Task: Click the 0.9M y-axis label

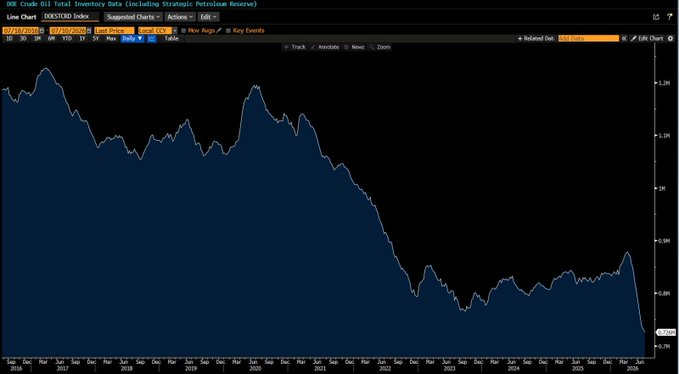Action: (665, 241)
